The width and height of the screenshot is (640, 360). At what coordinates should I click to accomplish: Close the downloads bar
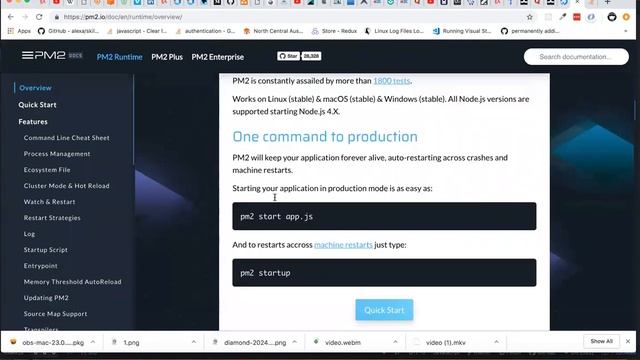pos(628,341)
